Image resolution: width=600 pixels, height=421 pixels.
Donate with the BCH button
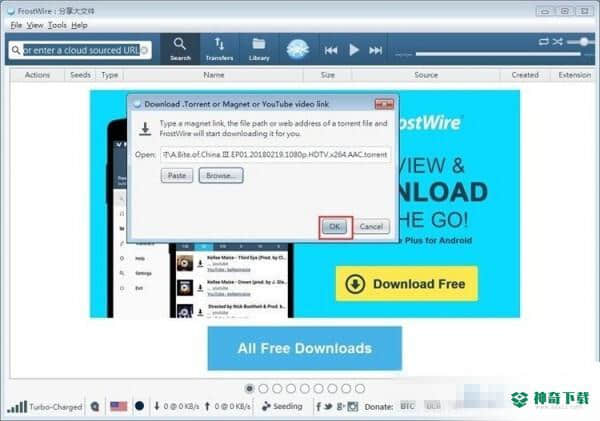point(433,406)
